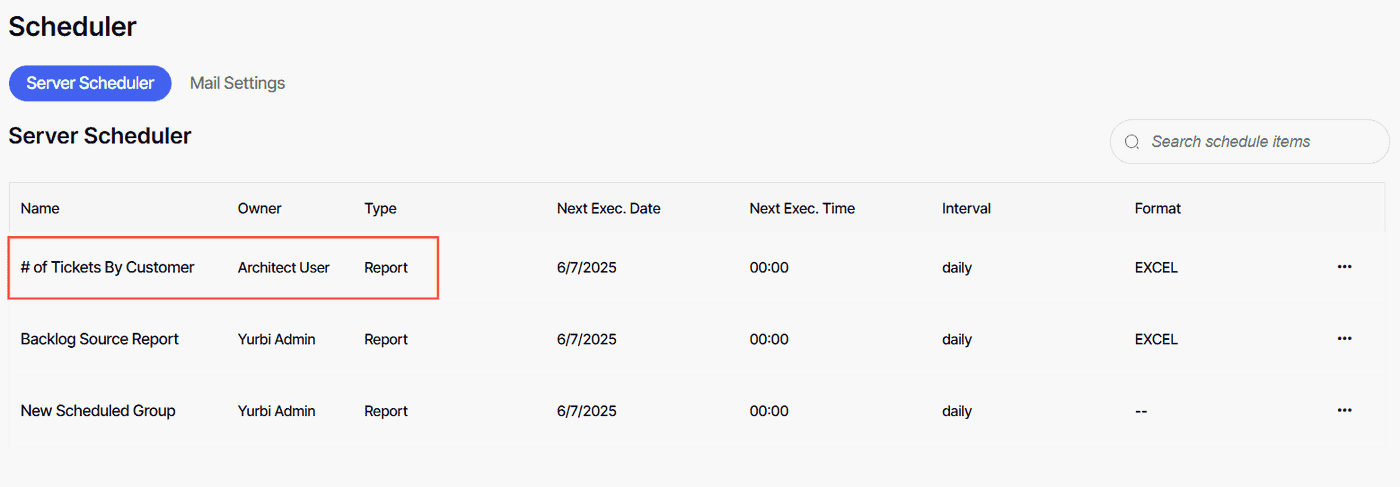Open Backlog Source Report schedule
This screenshot has width=1400, height=487.
(x=99, y=339)
